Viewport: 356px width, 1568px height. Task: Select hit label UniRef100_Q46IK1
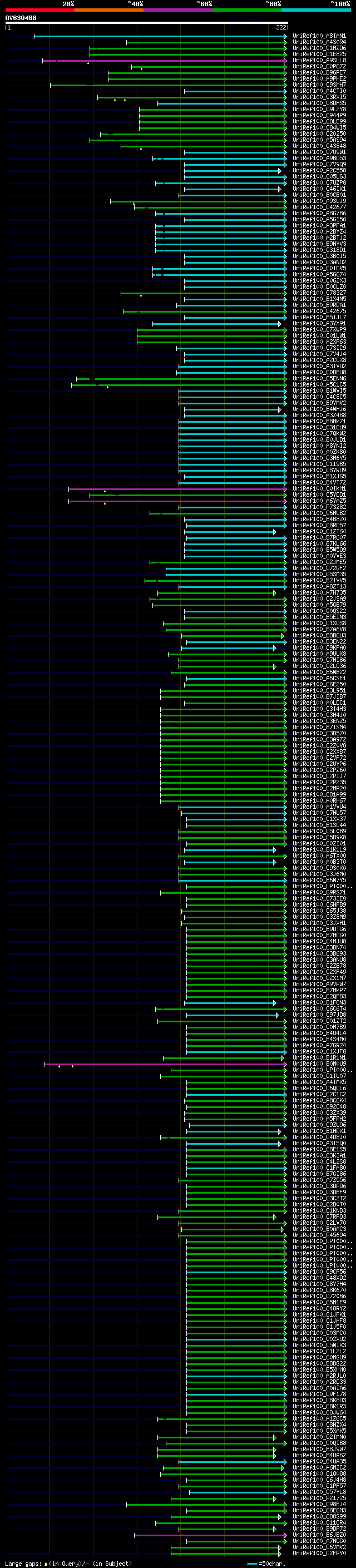tap(319, 189)
